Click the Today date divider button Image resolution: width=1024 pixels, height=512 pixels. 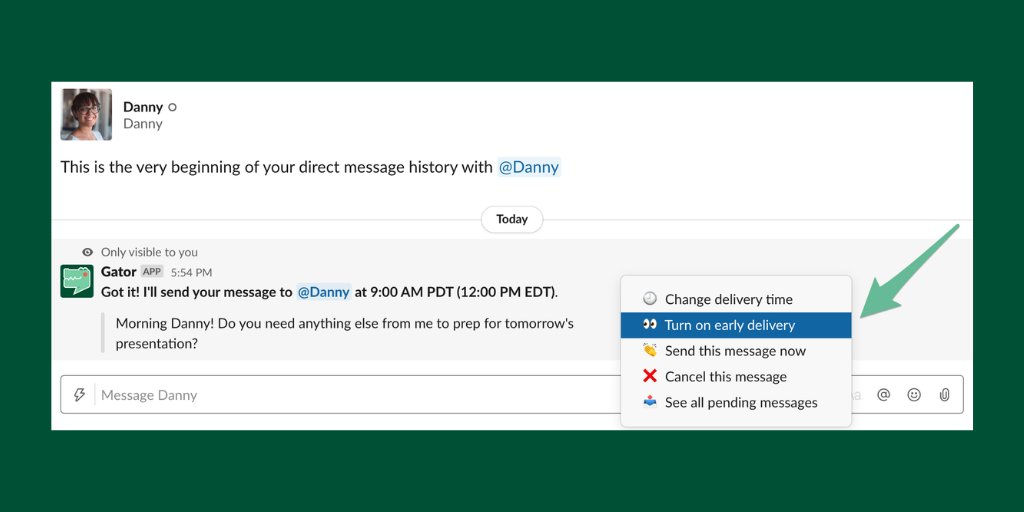click(512, 219)
